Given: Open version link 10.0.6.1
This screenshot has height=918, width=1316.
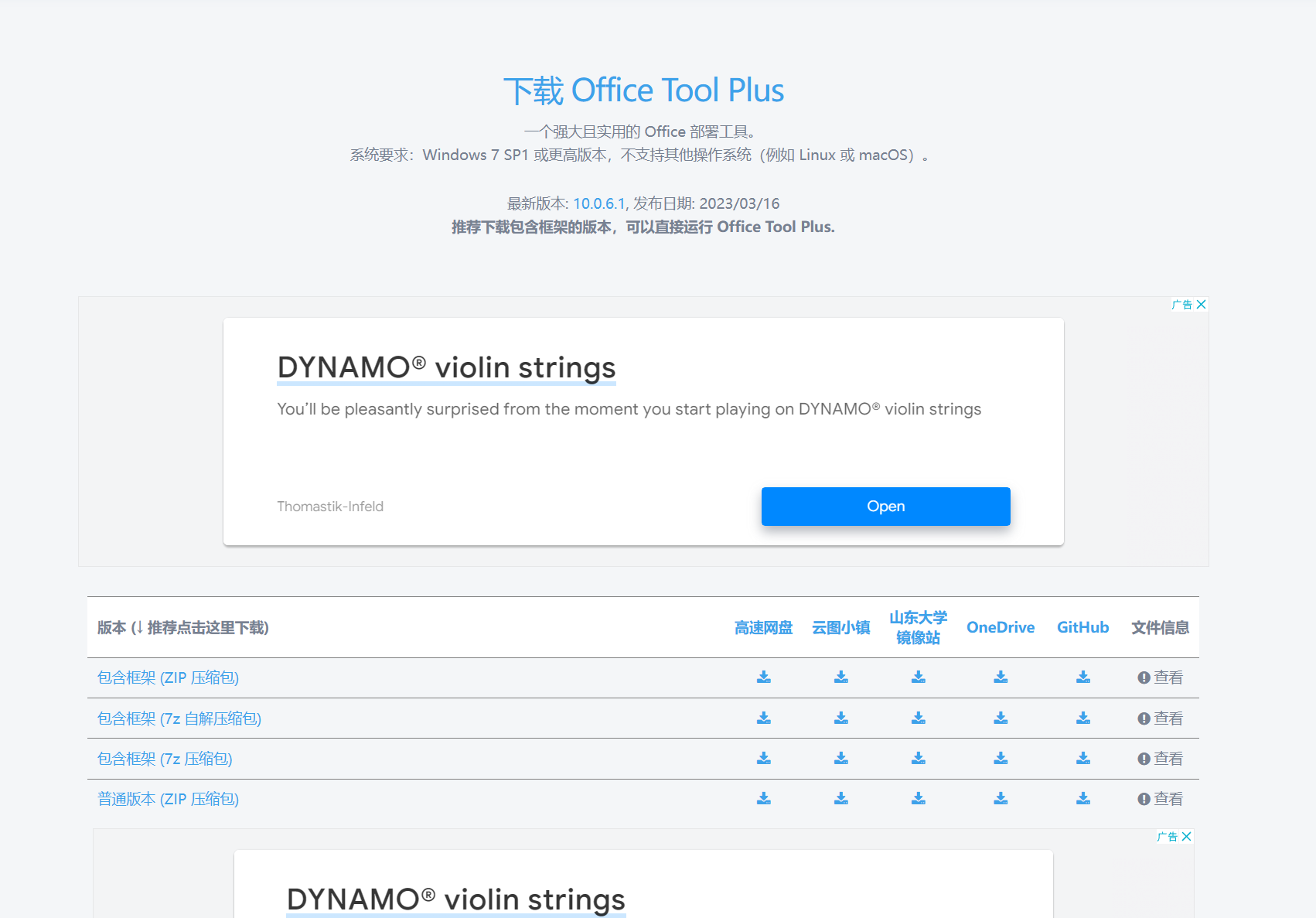Looking at the screenshot, I should [x=598, y=203].
